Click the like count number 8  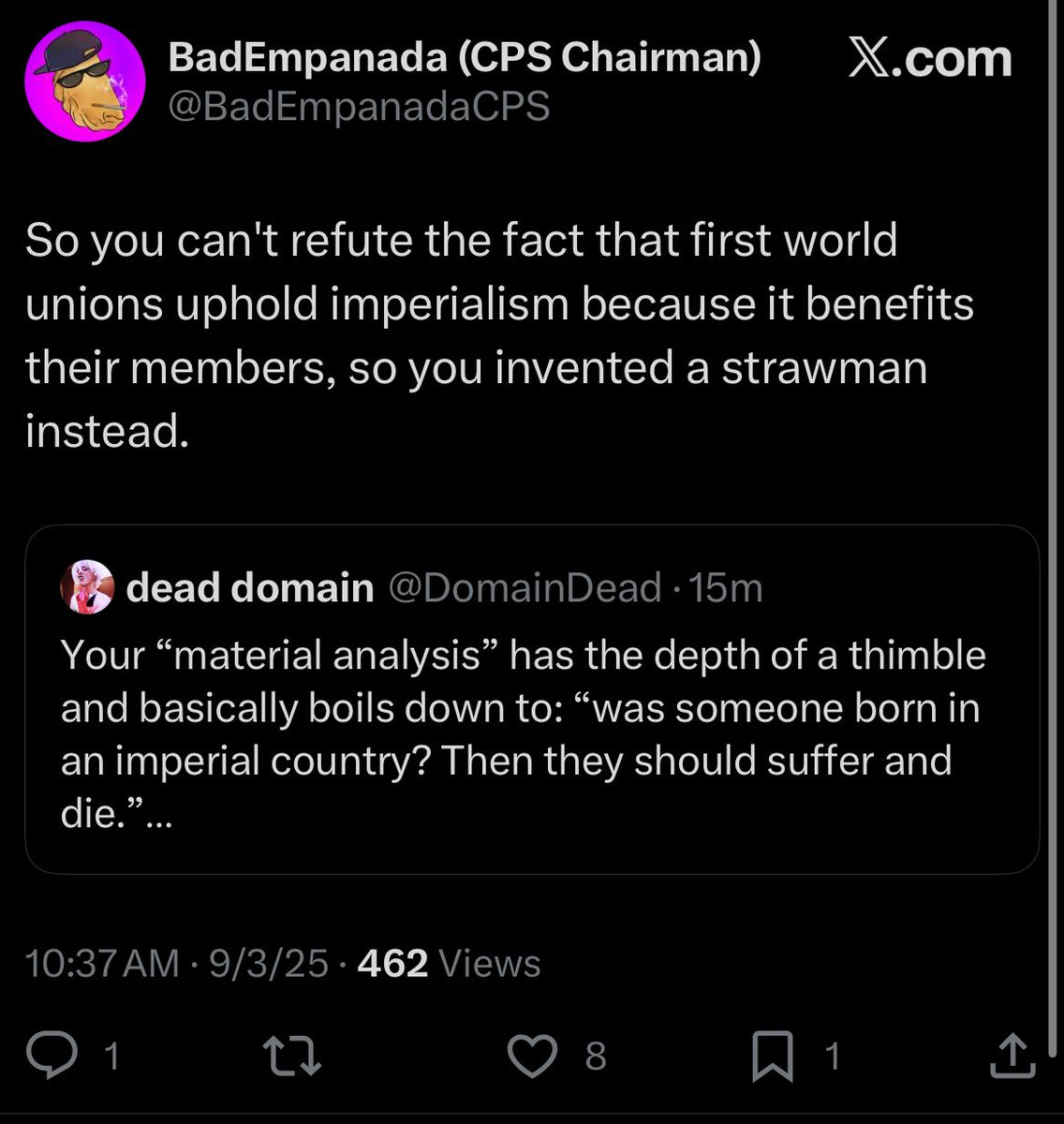point(596,1057)
